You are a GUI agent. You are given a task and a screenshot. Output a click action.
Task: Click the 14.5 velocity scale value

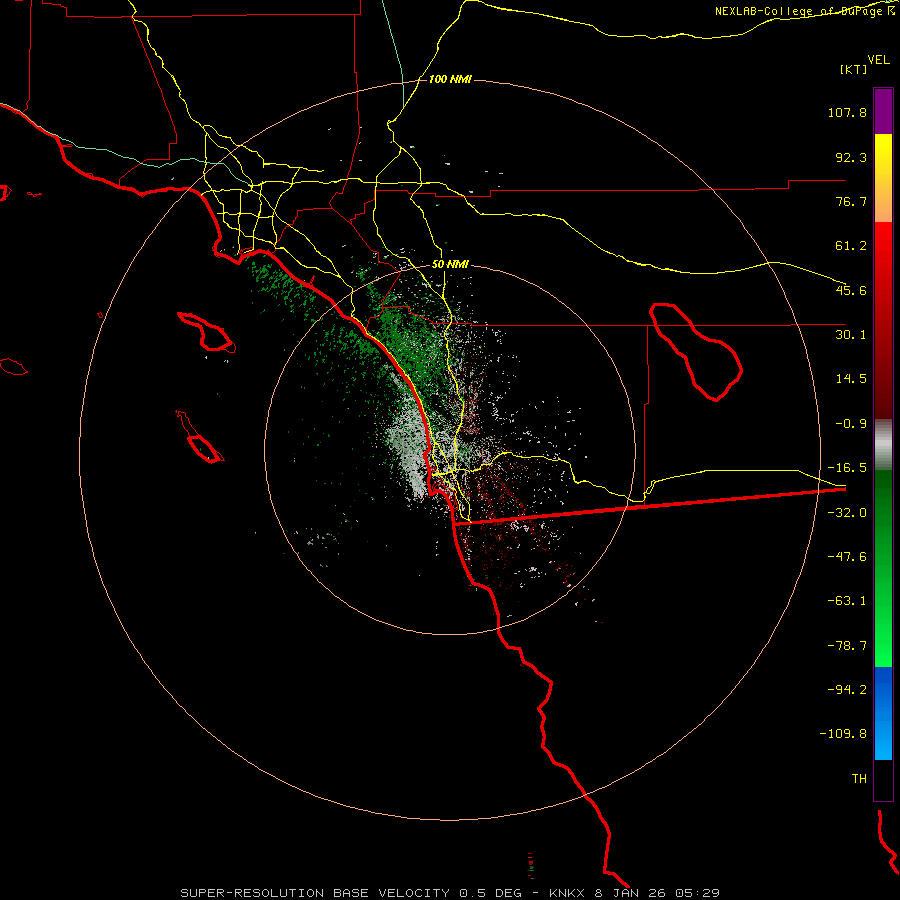coord(851,379)
